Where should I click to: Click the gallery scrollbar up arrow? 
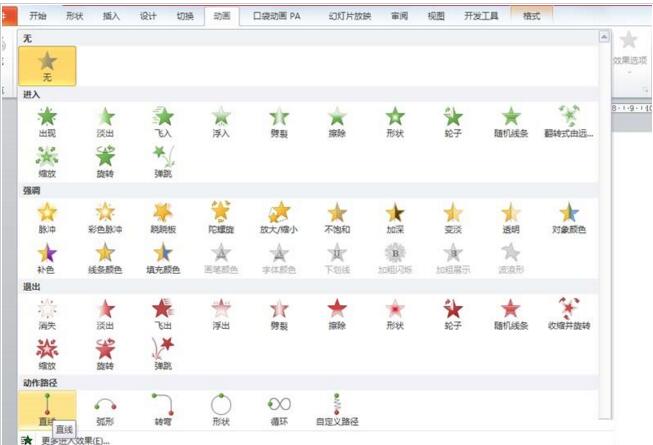pyautogui.click(x=604, y=37)
